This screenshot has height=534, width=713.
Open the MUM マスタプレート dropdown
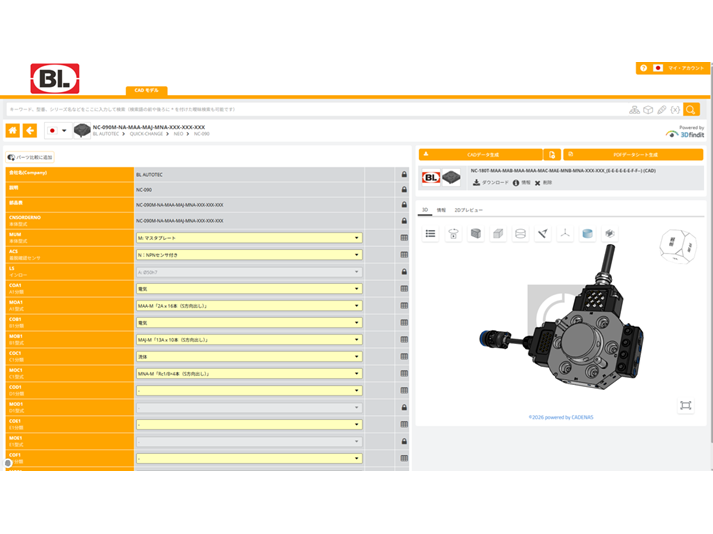[x=249, y=238]
